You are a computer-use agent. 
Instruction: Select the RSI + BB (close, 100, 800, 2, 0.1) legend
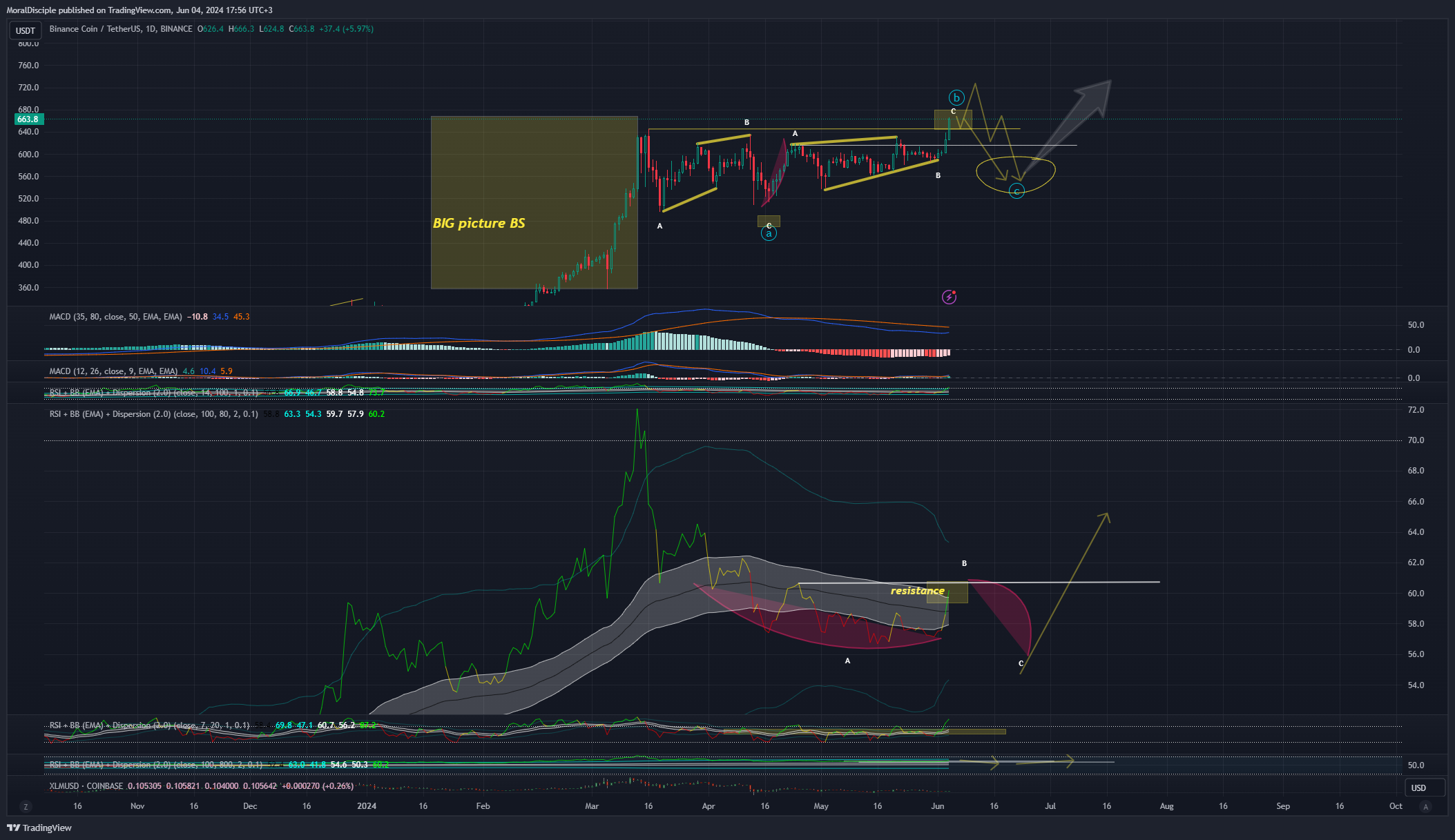click(155, 765)
